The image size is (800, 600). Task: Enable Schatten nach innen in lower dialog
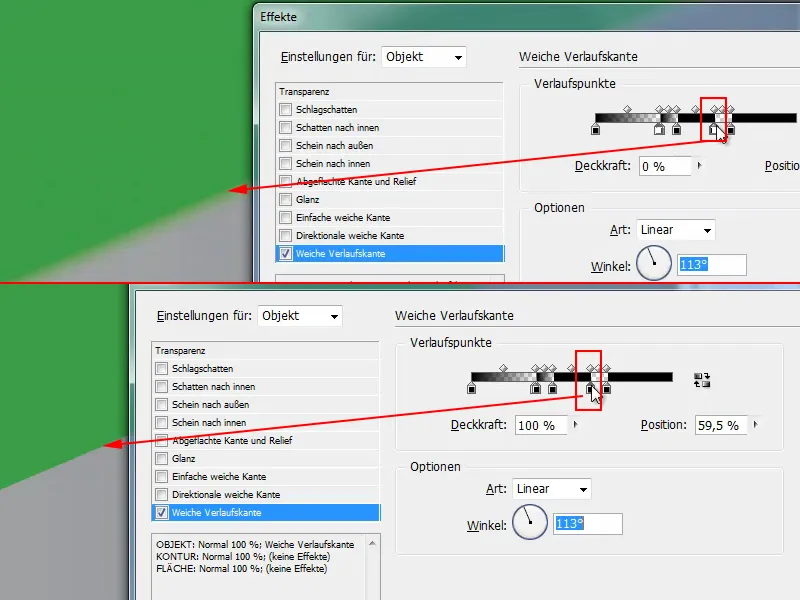[x=162, y=386]
